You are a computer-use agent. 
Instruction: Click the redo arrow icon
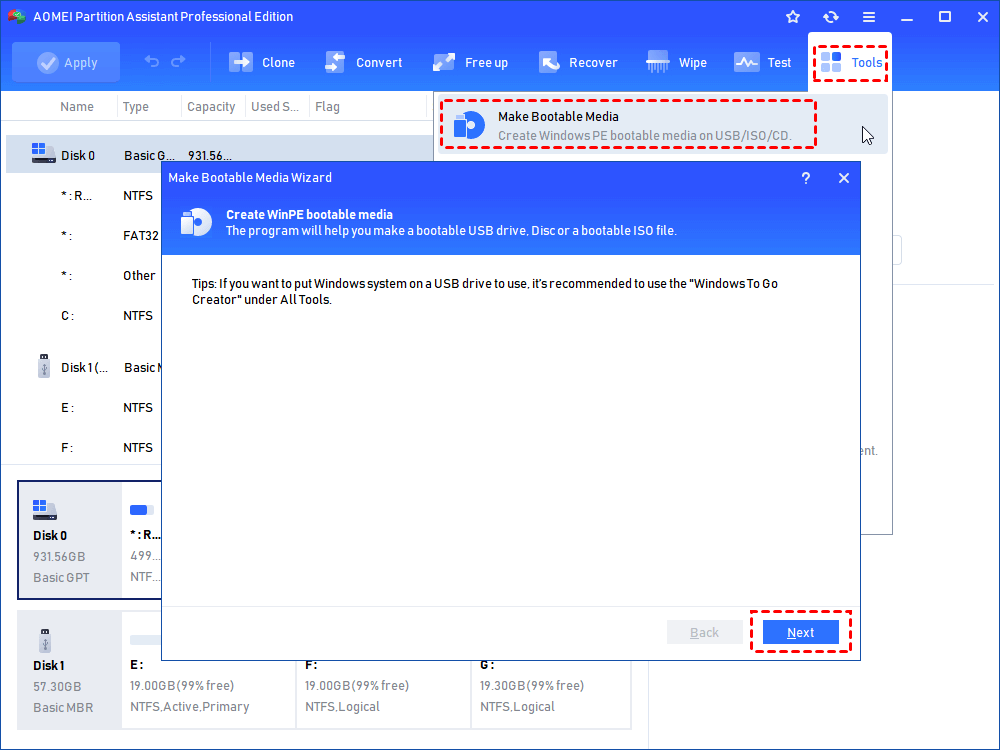pyautogui.click(x=178, y=62)
